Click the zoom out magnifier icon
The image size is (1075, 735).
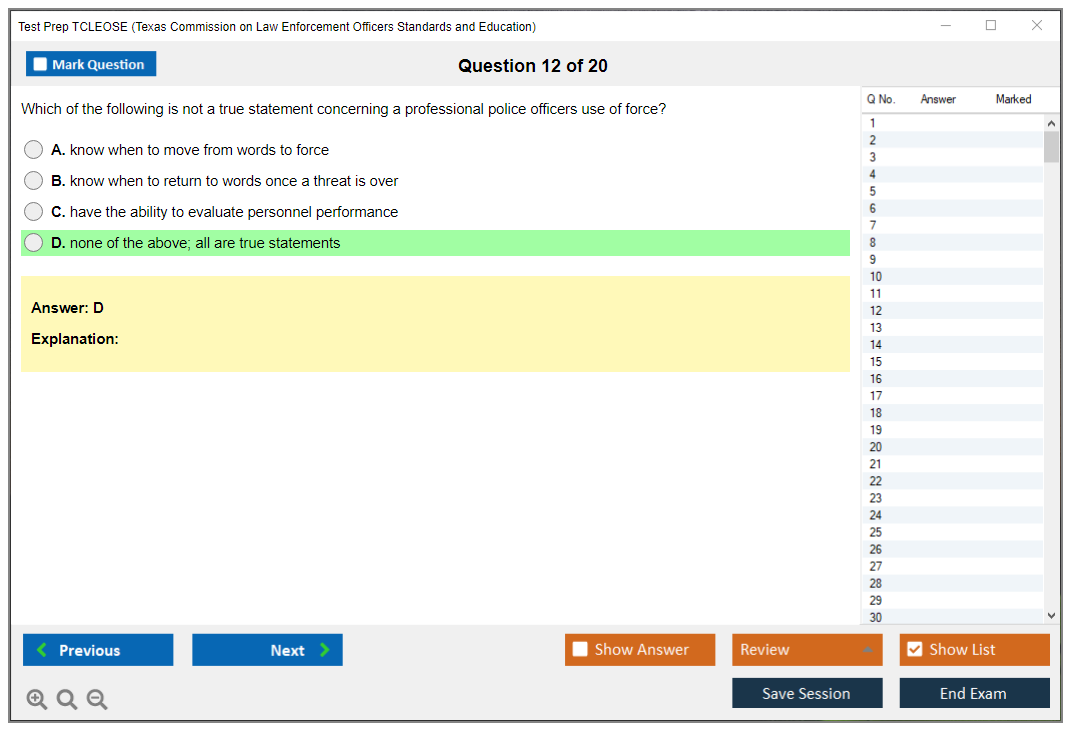(x=97, y=700)
